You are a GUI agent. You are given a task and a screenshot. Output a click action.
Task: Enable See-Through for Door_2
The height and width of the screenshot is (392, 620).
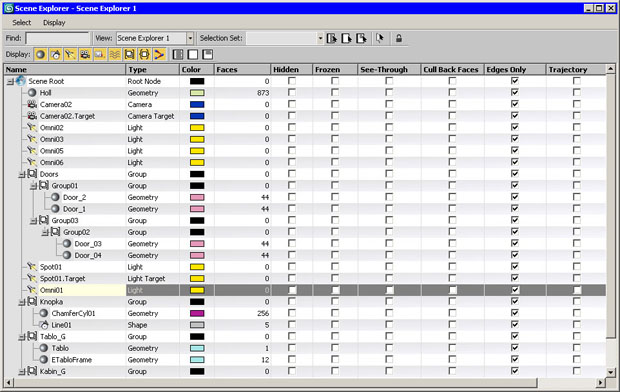(389, 197)
